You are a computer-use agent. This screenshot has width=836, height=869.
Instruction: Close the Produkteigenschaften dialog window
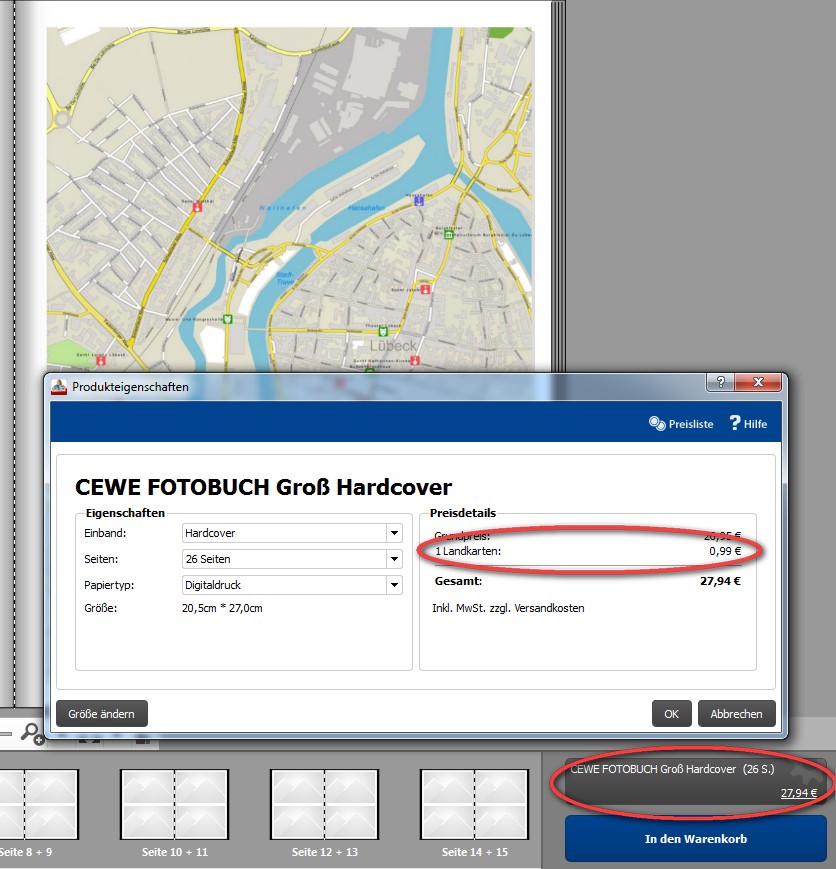tap(759, 384)
